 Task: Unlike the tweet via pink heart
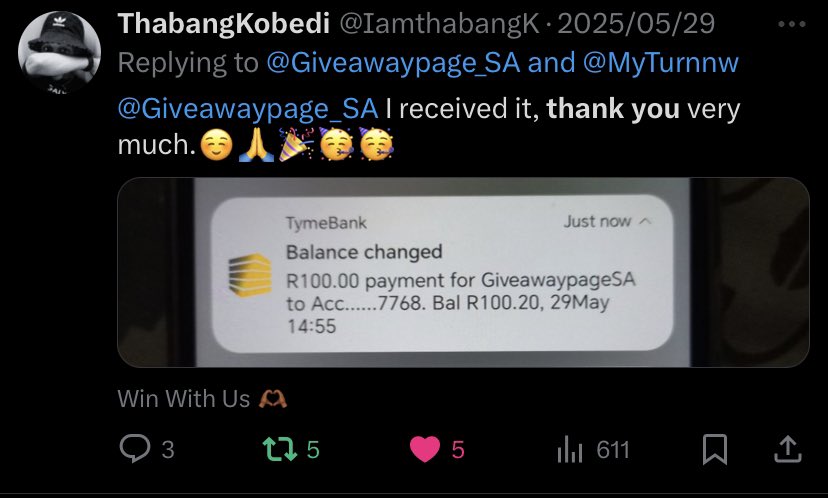425,449
